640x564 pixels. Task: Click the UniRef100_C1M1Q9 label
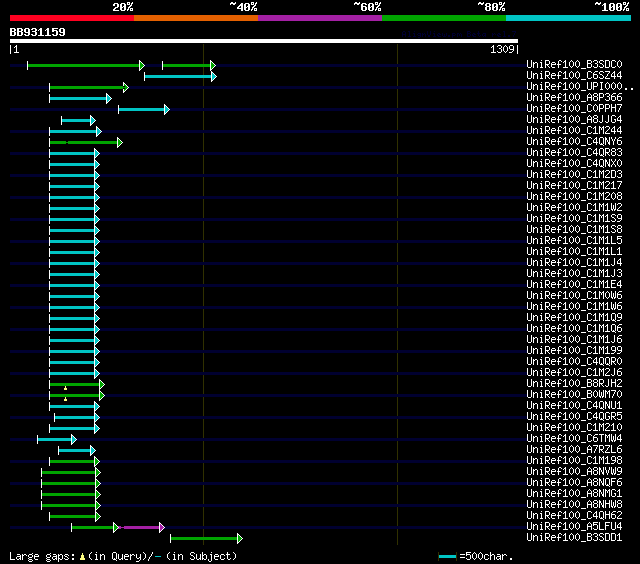click(574, 318)
